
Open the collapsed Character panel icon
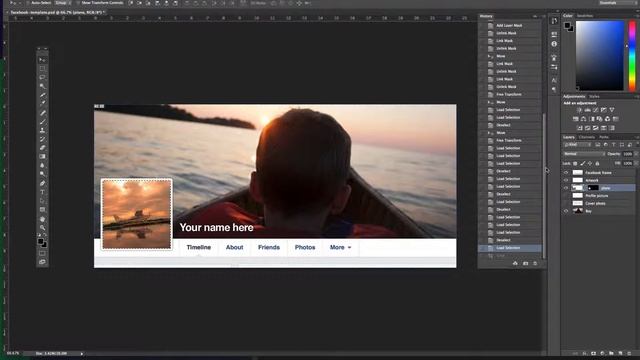click(554, 80)
